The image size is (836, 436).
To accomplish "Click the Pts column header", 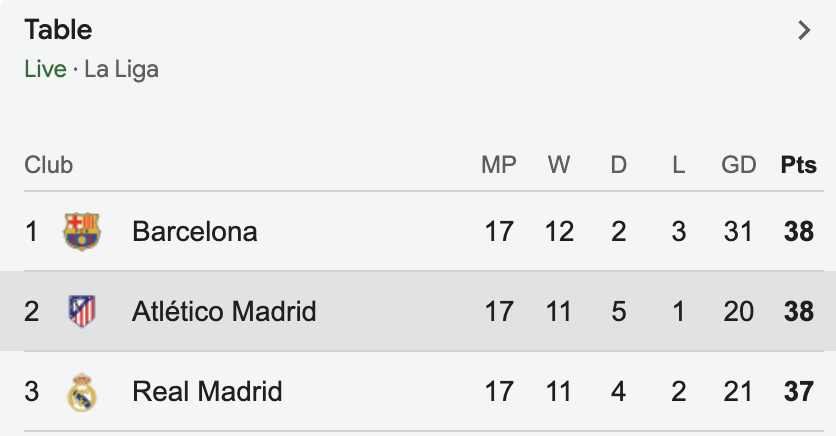I will pyautogui.click(x=798, y=165).
